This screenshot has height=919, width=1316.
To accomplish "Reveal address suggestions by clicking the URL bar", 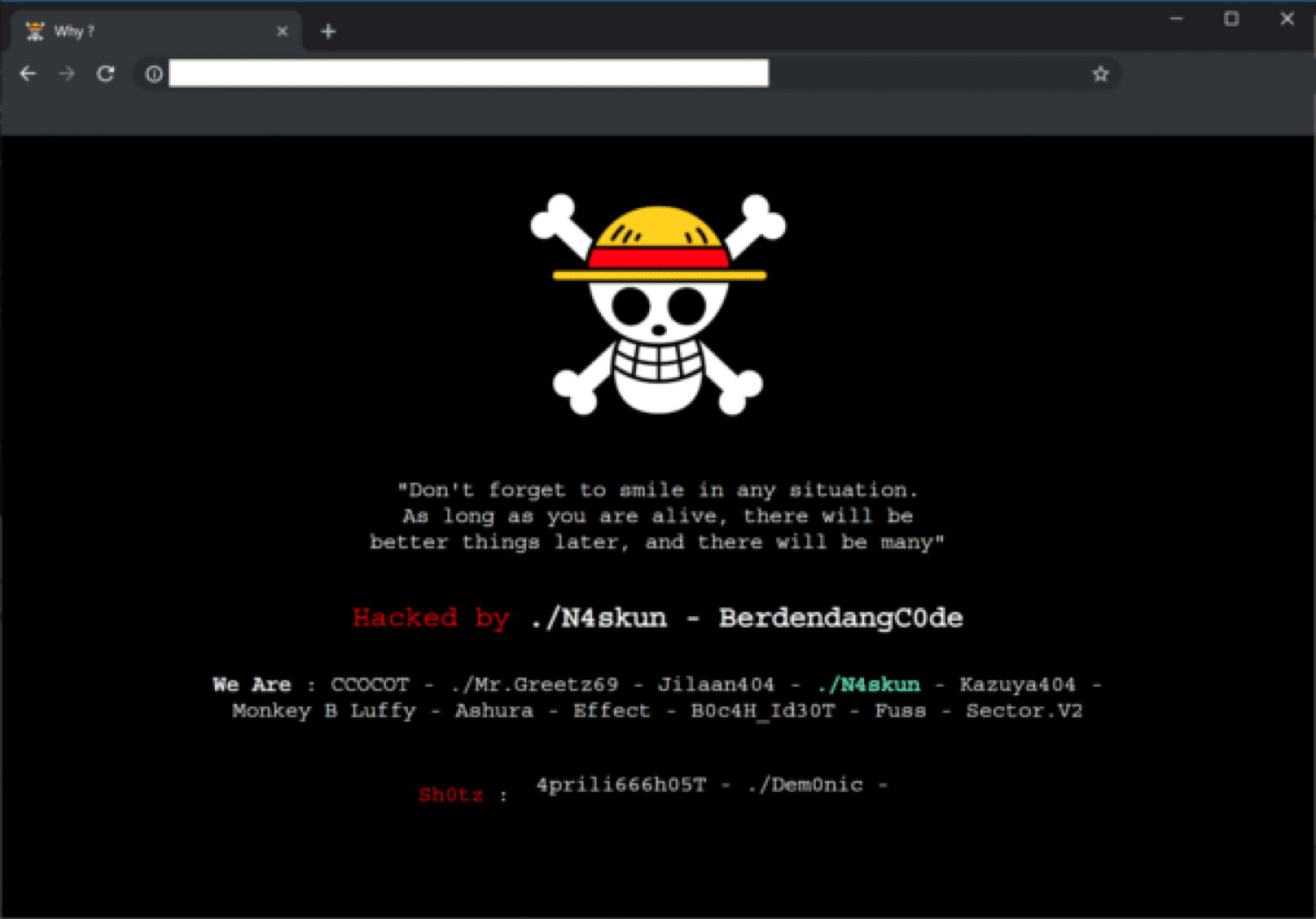I will [x=468, y=73].
